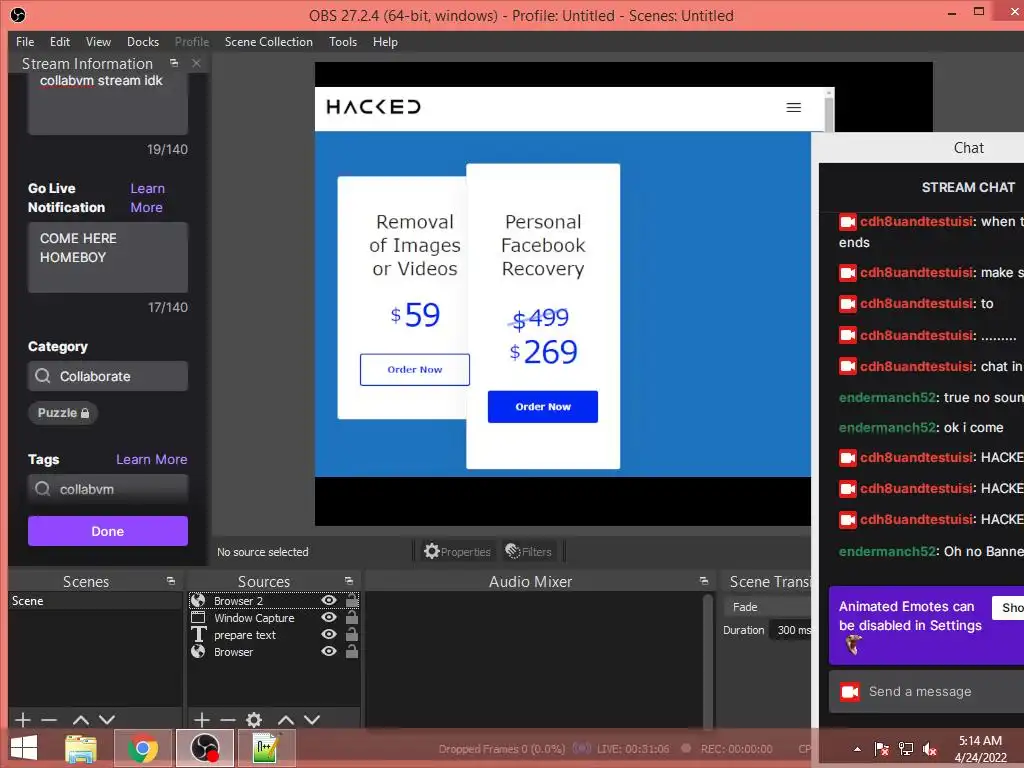
Task: Pop out the Stream Information dock
Action: (174, 63)
